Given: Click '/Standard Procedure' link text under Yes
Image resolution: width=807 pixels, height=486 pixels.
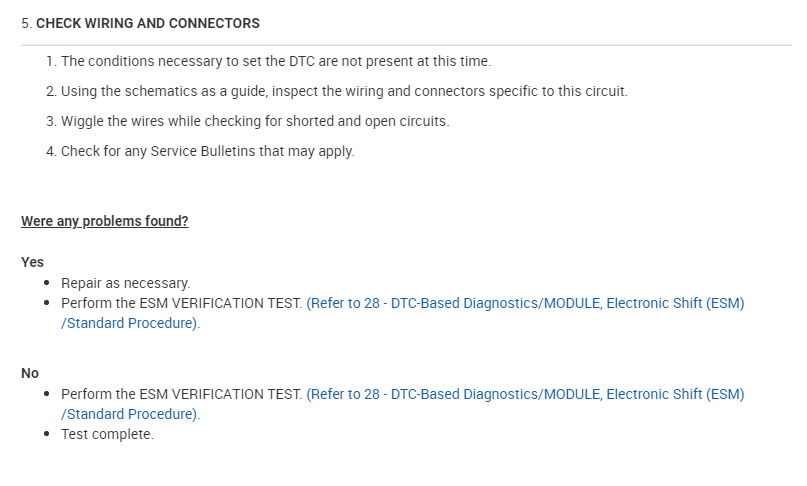Looking at the screenshot, I should pyautogui.click(x=130, y=324).
